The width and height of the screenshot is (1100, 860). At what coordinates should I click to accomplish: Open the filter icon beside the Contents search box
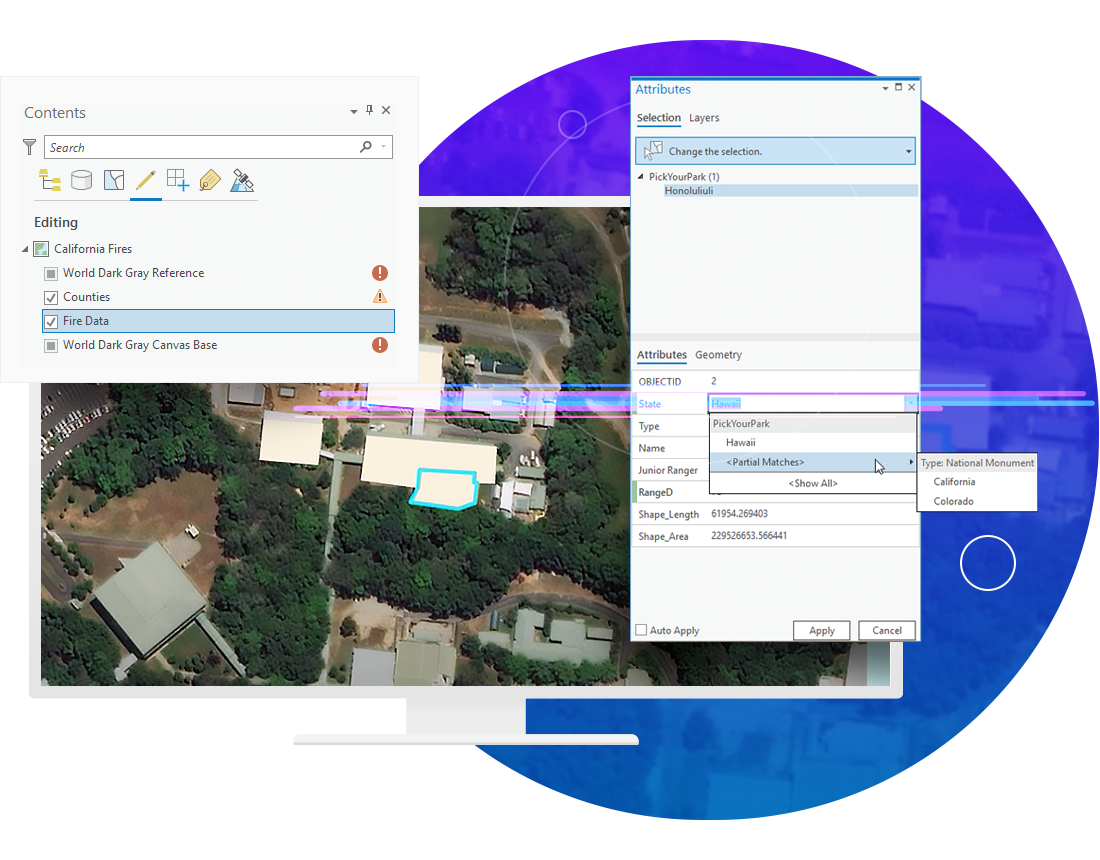29,146
